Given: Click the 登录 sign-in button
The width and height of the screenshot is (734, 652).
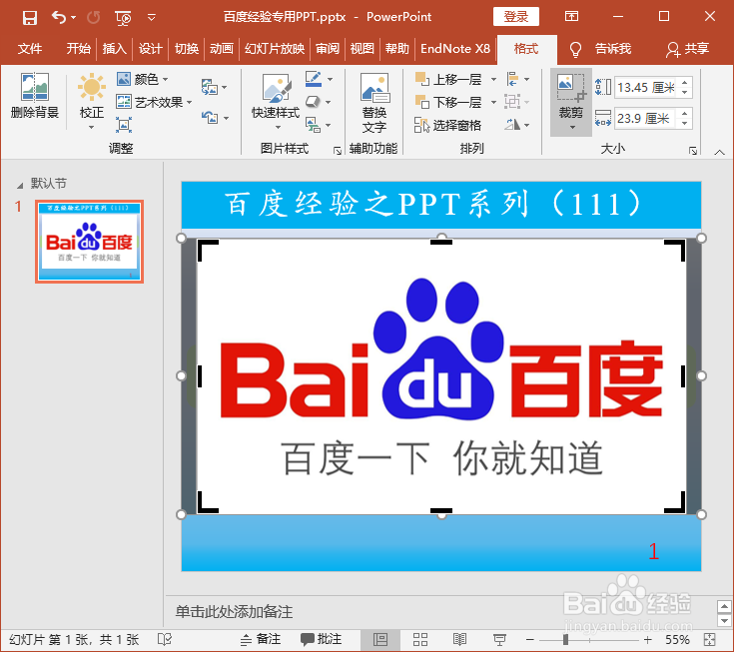Looking at the screenshot, I should tap(516, 17).
